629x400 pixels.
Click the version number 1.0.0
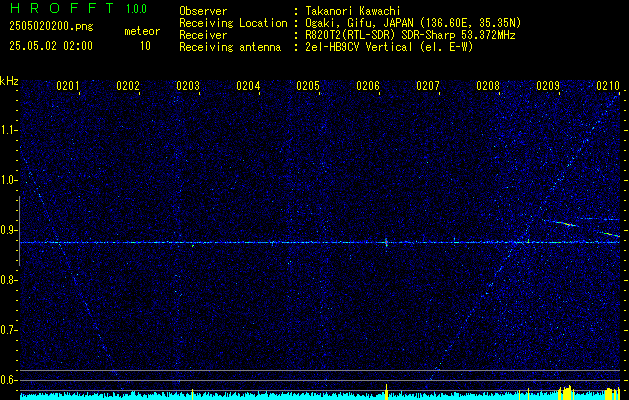pos(136,8)
